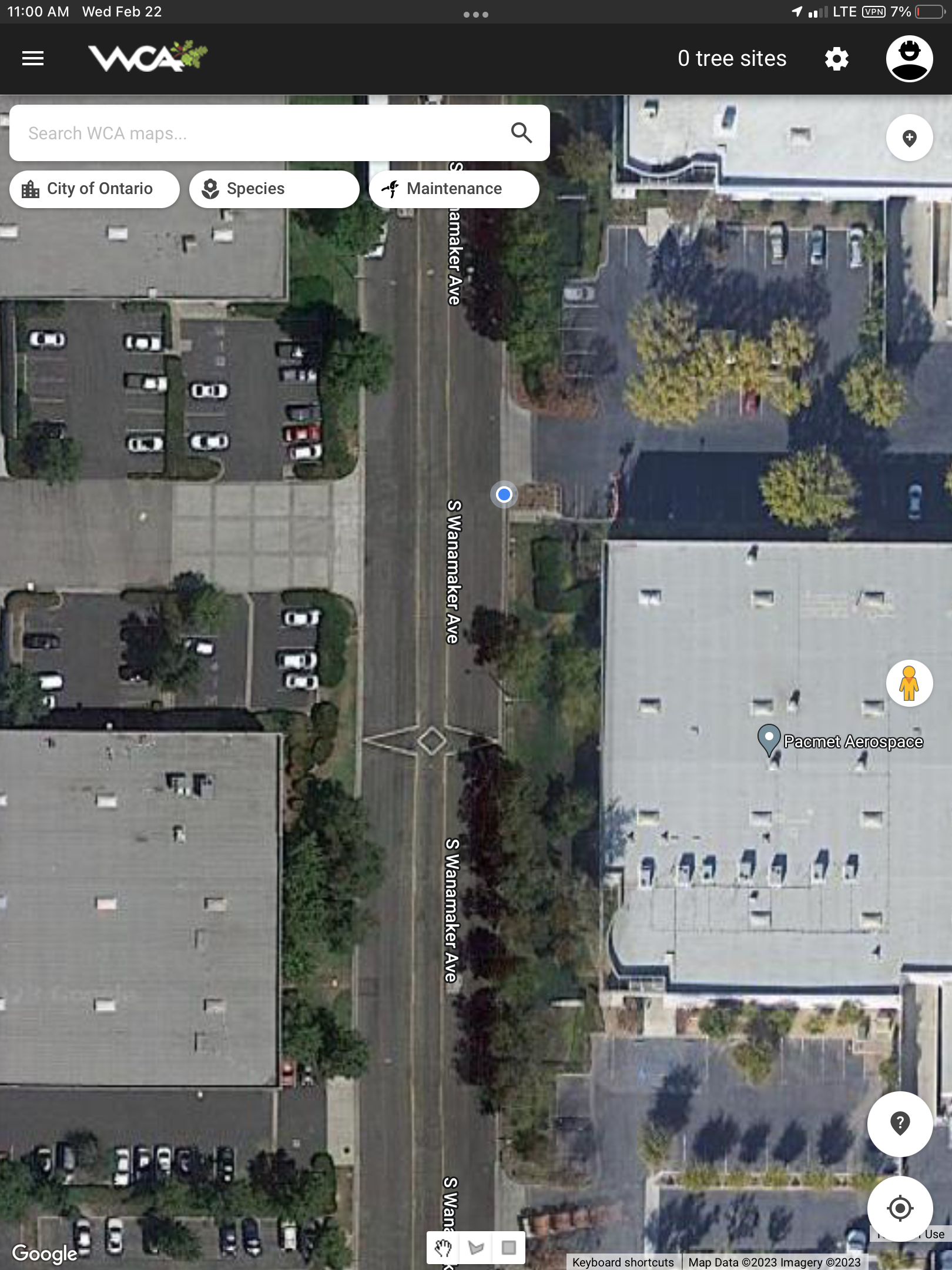Open the hamburger navigation menu
The width and height of the screenshot is (952, 1270).
point(33,58)
